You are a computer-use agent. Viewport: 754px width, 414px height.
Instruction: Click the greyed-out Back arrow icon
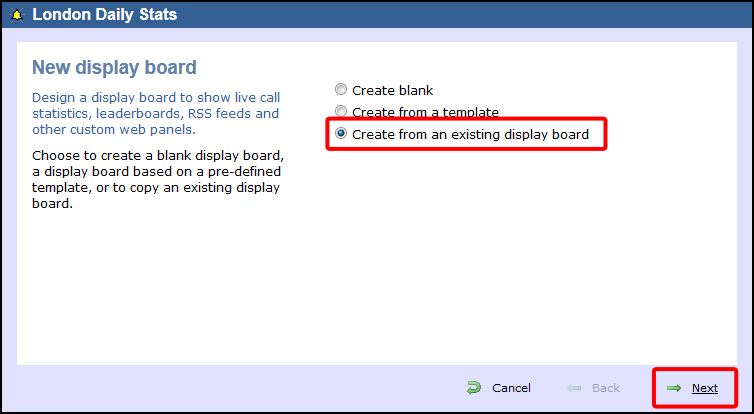[574, 388]
